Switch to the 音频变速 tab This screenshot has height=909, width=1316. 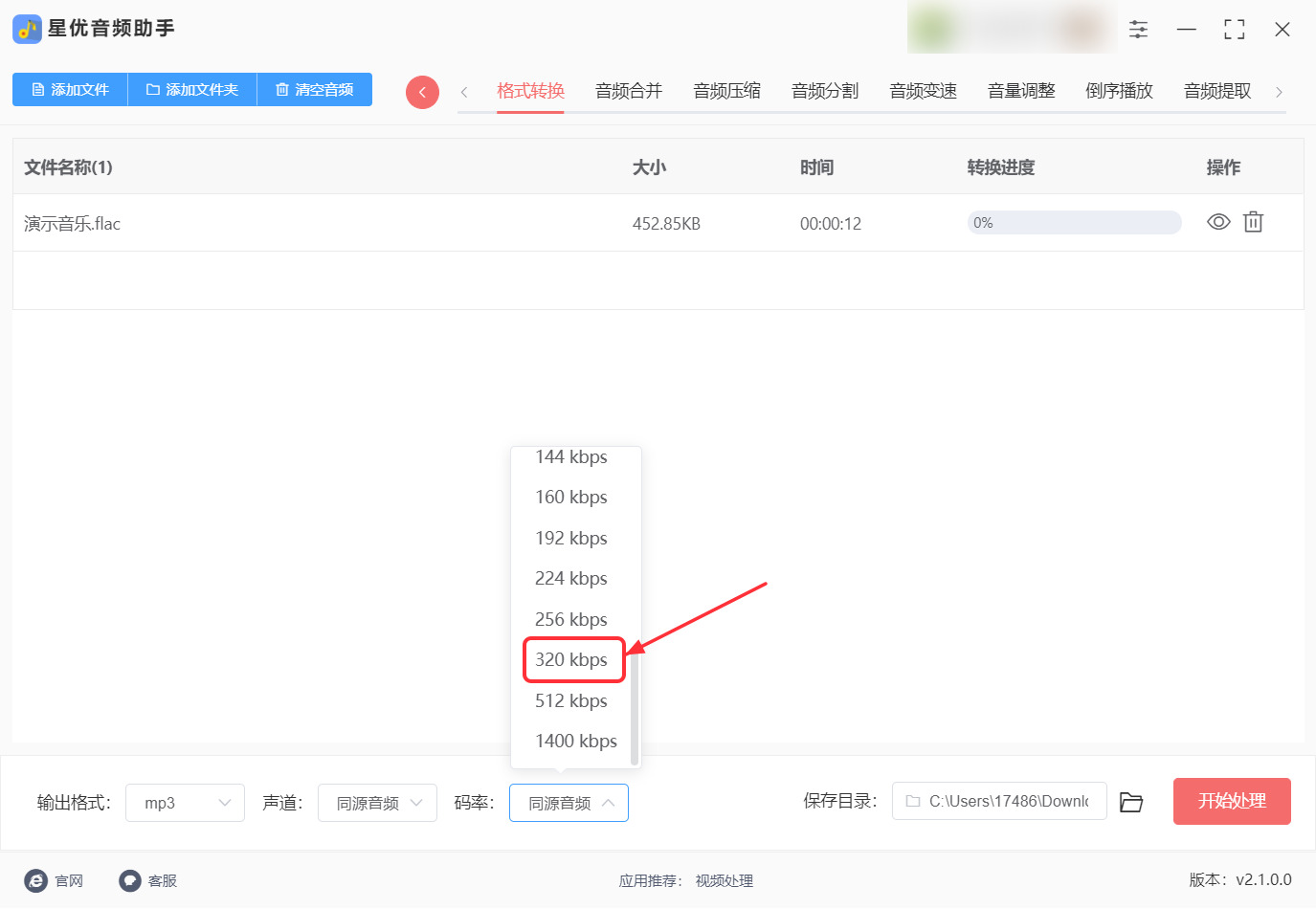tap(923, 91)
